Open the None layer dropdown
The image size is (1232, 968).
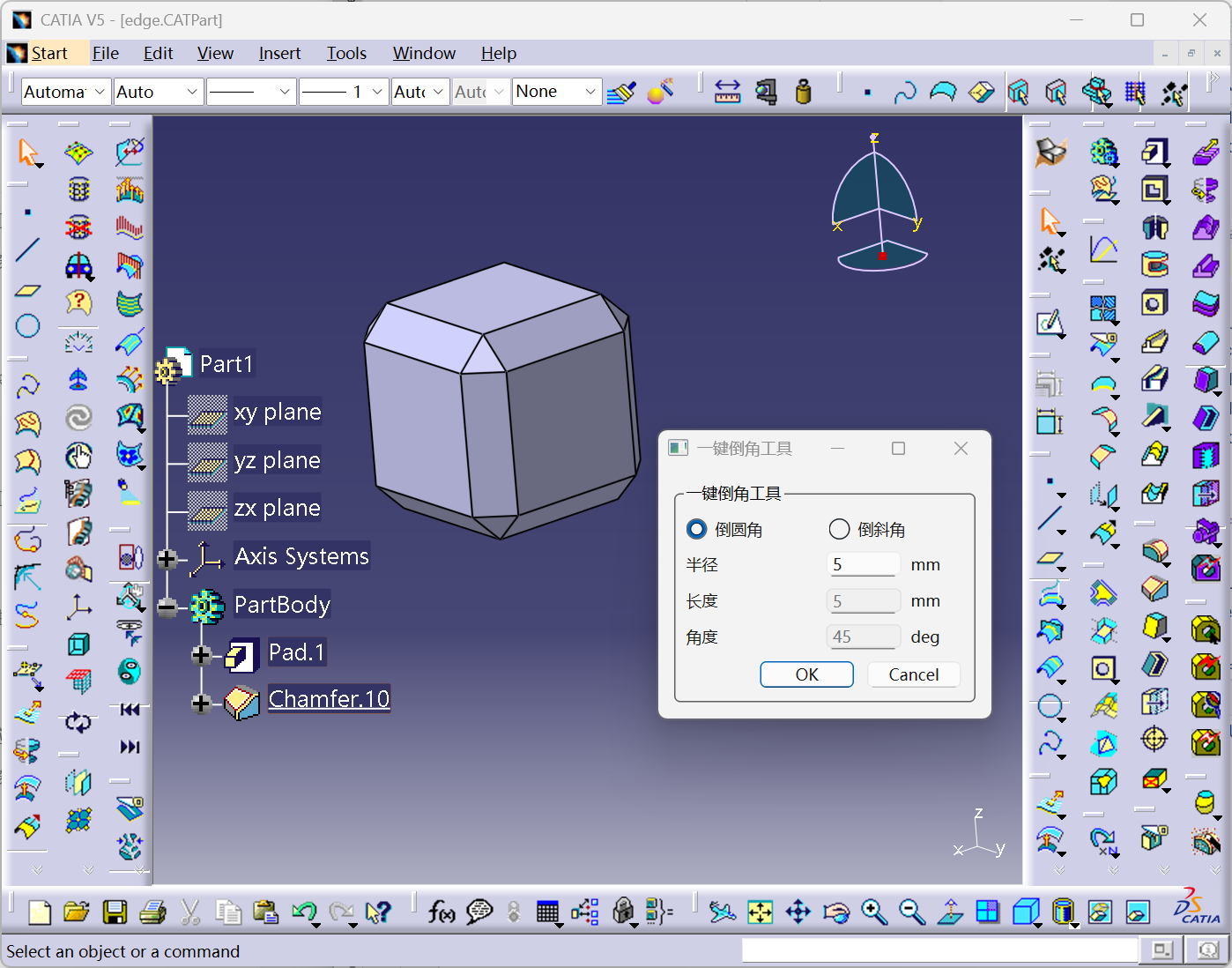[x=557, y=92]
